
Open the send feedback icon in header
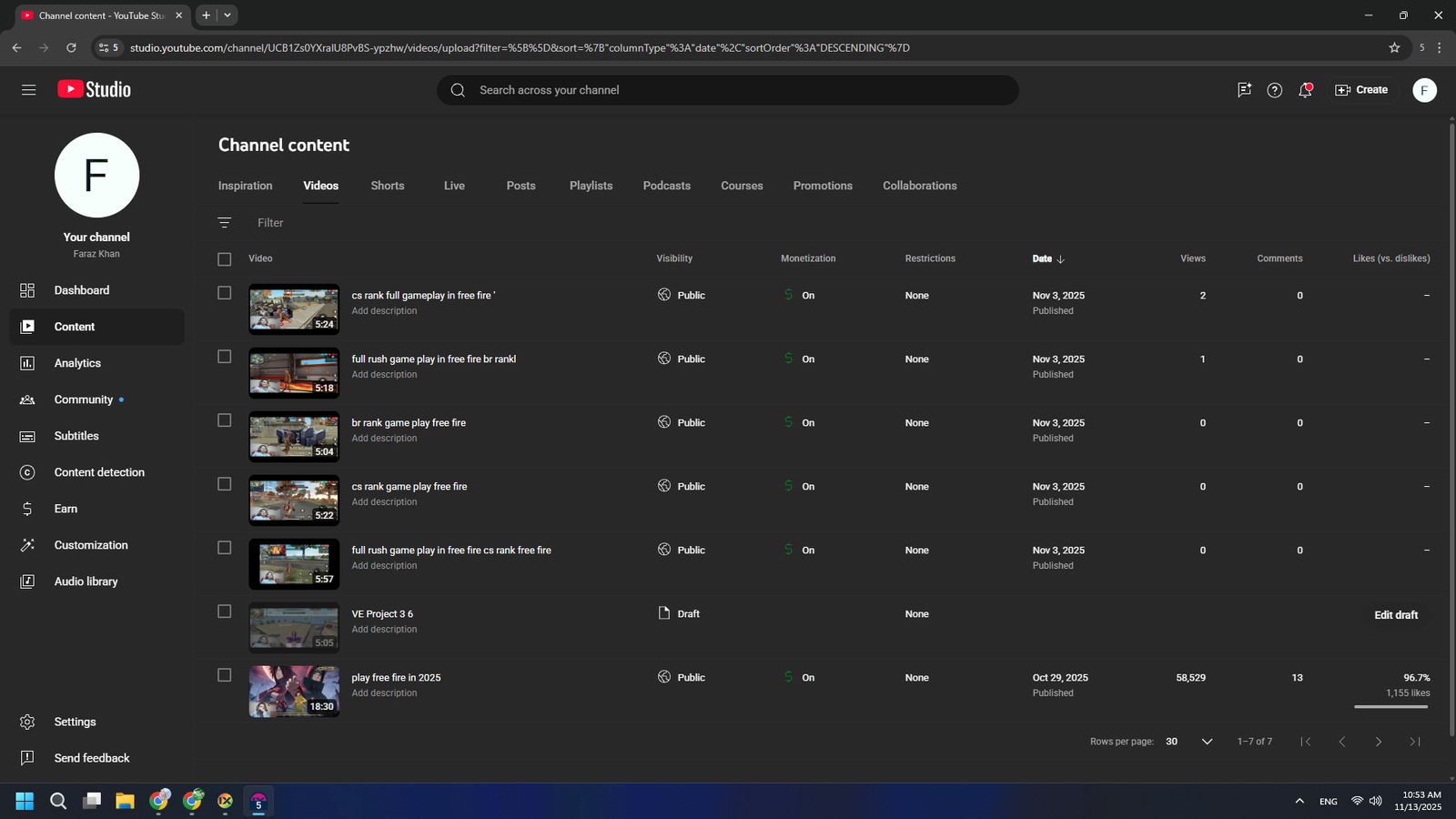click(1244, 90)
